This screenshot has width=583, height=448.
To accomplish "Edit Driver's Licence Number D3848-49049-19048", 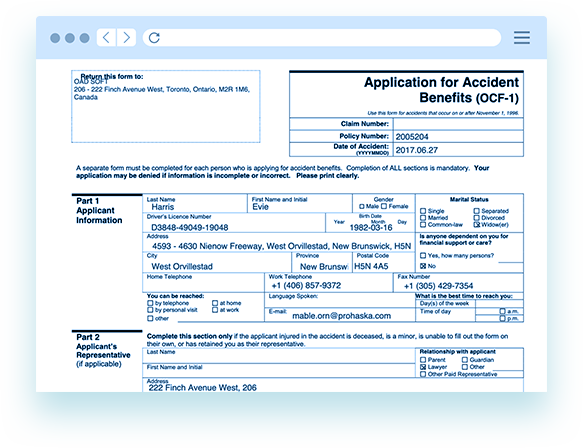I will click(234, 223).
